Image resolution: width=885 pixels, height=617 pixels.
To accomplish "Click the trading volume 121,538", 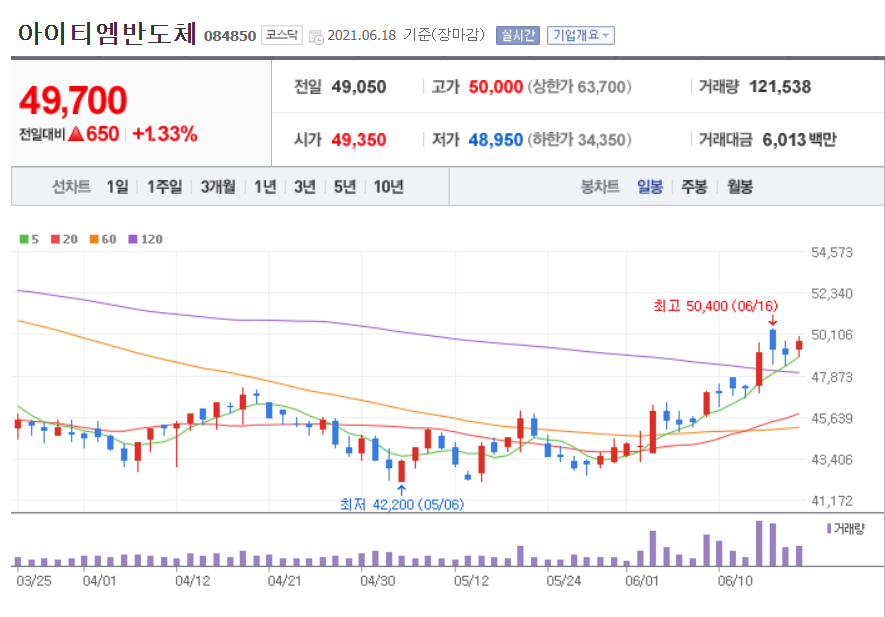I will [x=780, y=87].
